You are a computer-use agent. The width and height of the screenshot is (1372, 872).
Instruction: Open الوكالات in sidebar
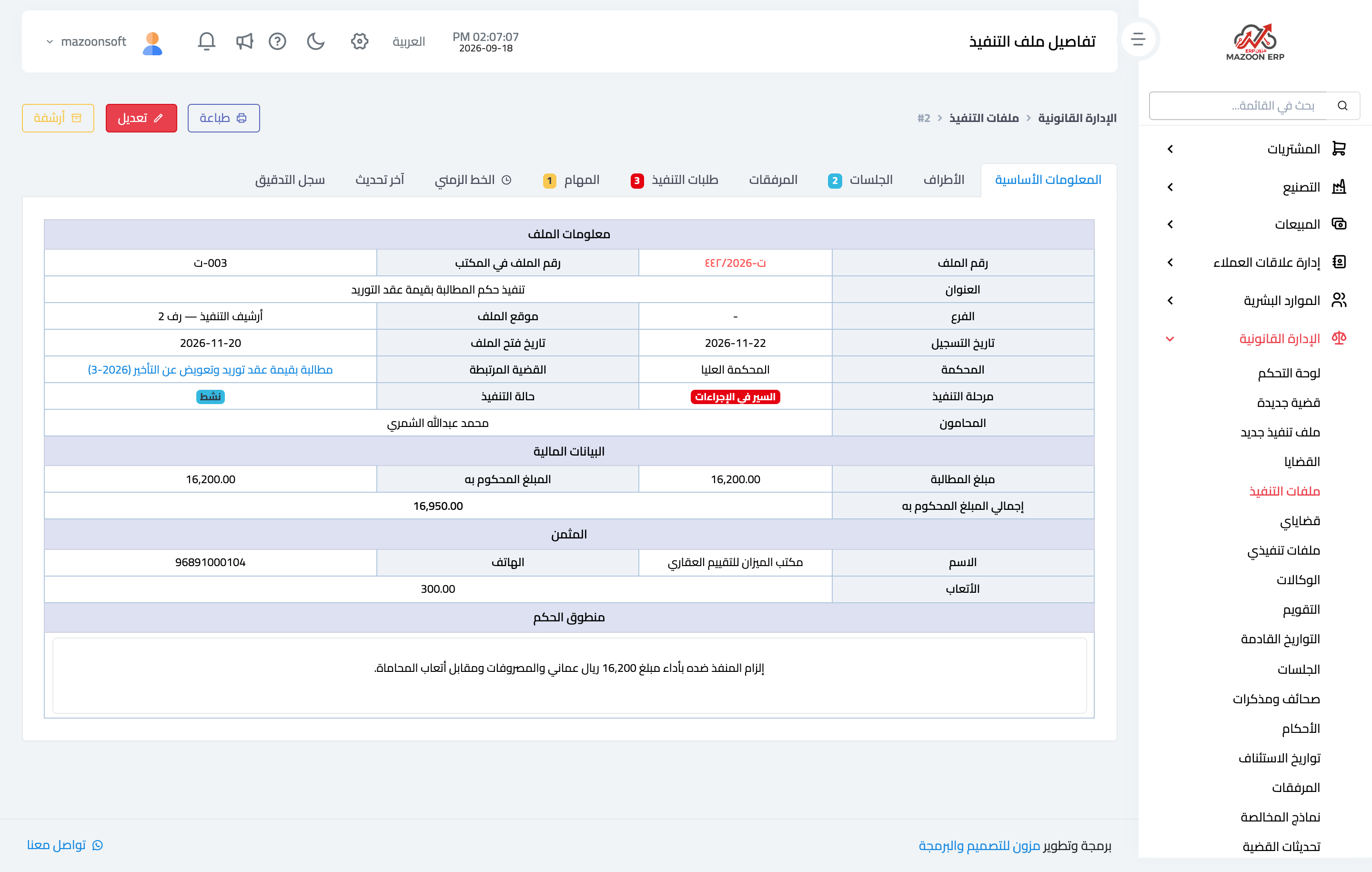[1298, 580]
